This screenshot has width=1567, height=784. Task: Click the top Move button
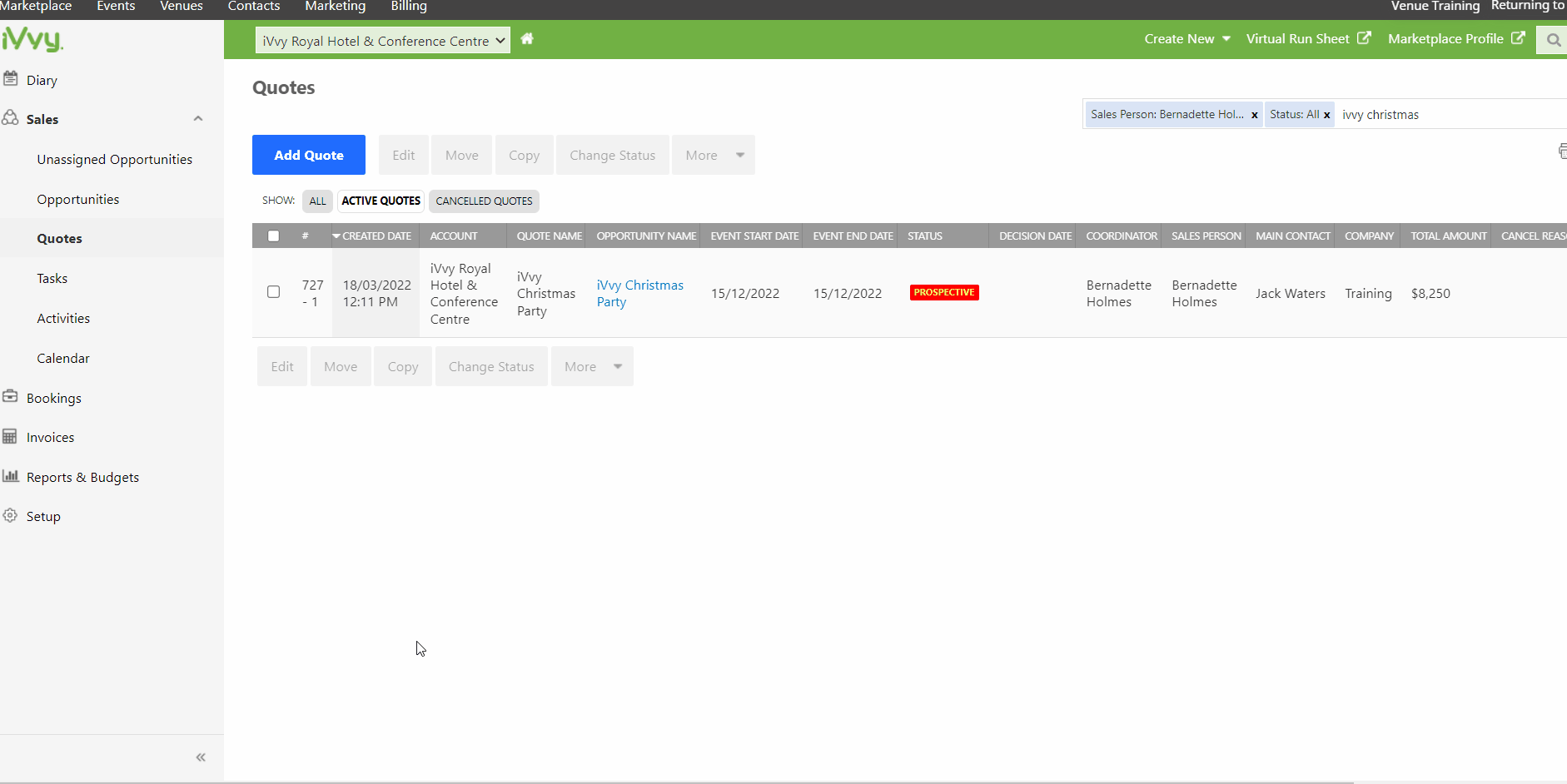[x=462, y=155]
